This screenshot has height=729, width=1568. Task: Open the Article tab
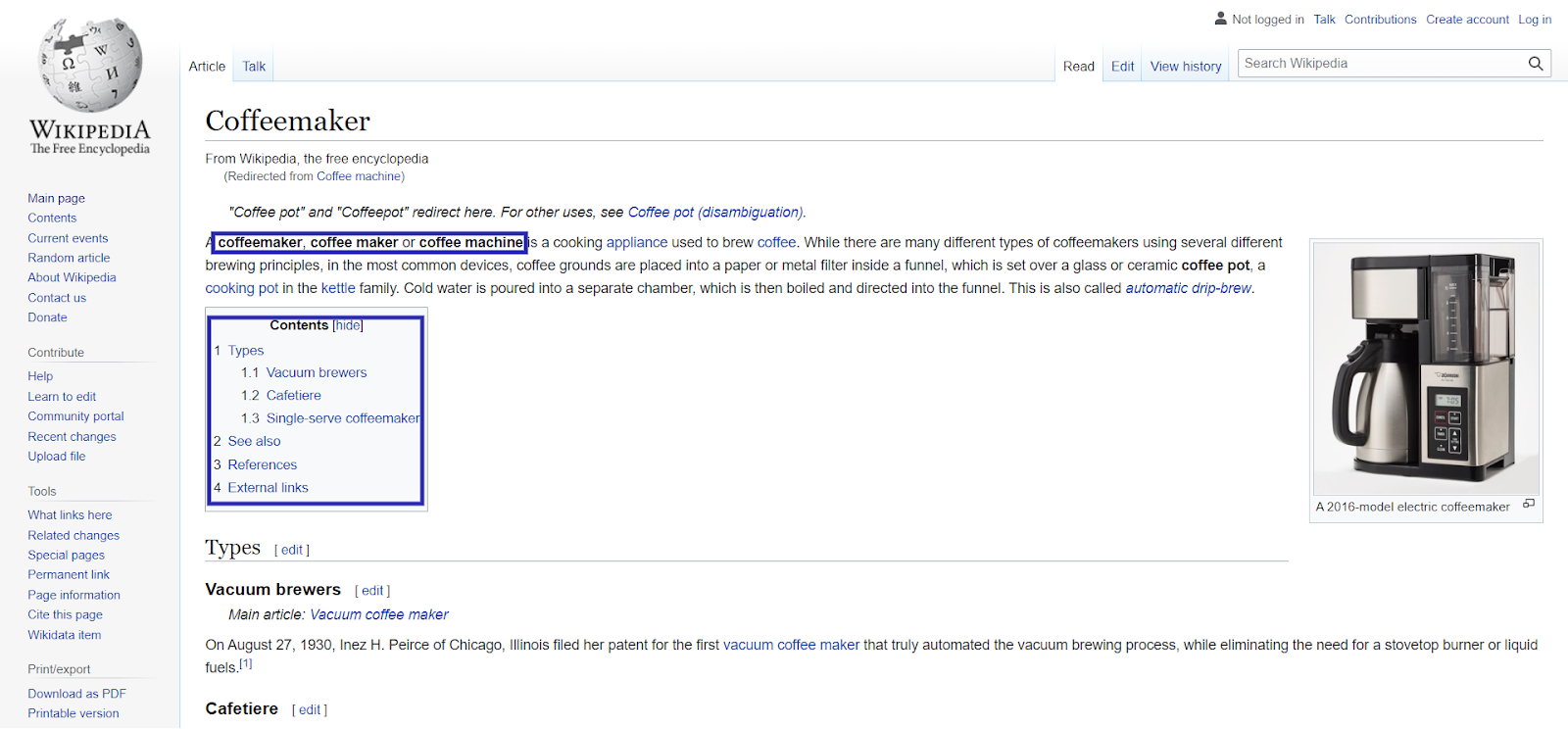[207, 67]
